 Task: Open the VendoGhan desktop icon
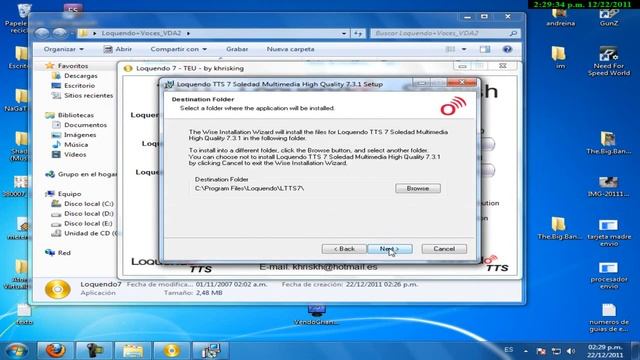coord(316,315)
